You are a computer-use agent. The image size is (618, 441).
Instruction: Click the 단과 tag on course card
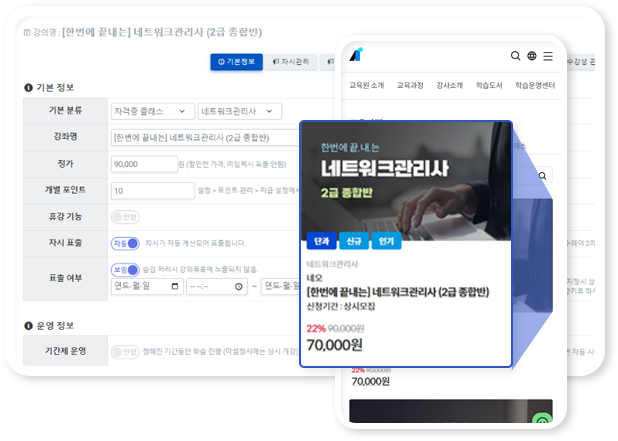322,241
